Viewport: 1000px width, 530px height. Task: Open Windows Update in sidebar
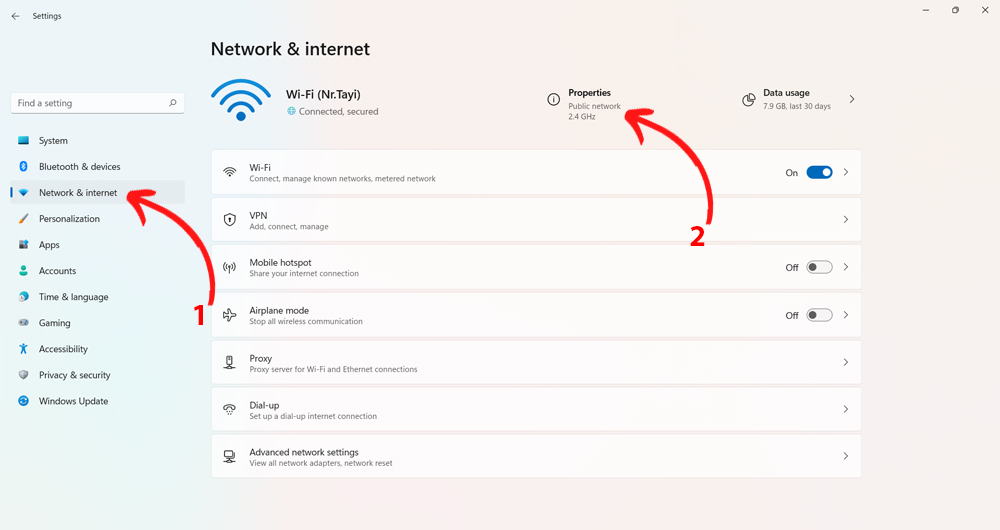point(73,401)
